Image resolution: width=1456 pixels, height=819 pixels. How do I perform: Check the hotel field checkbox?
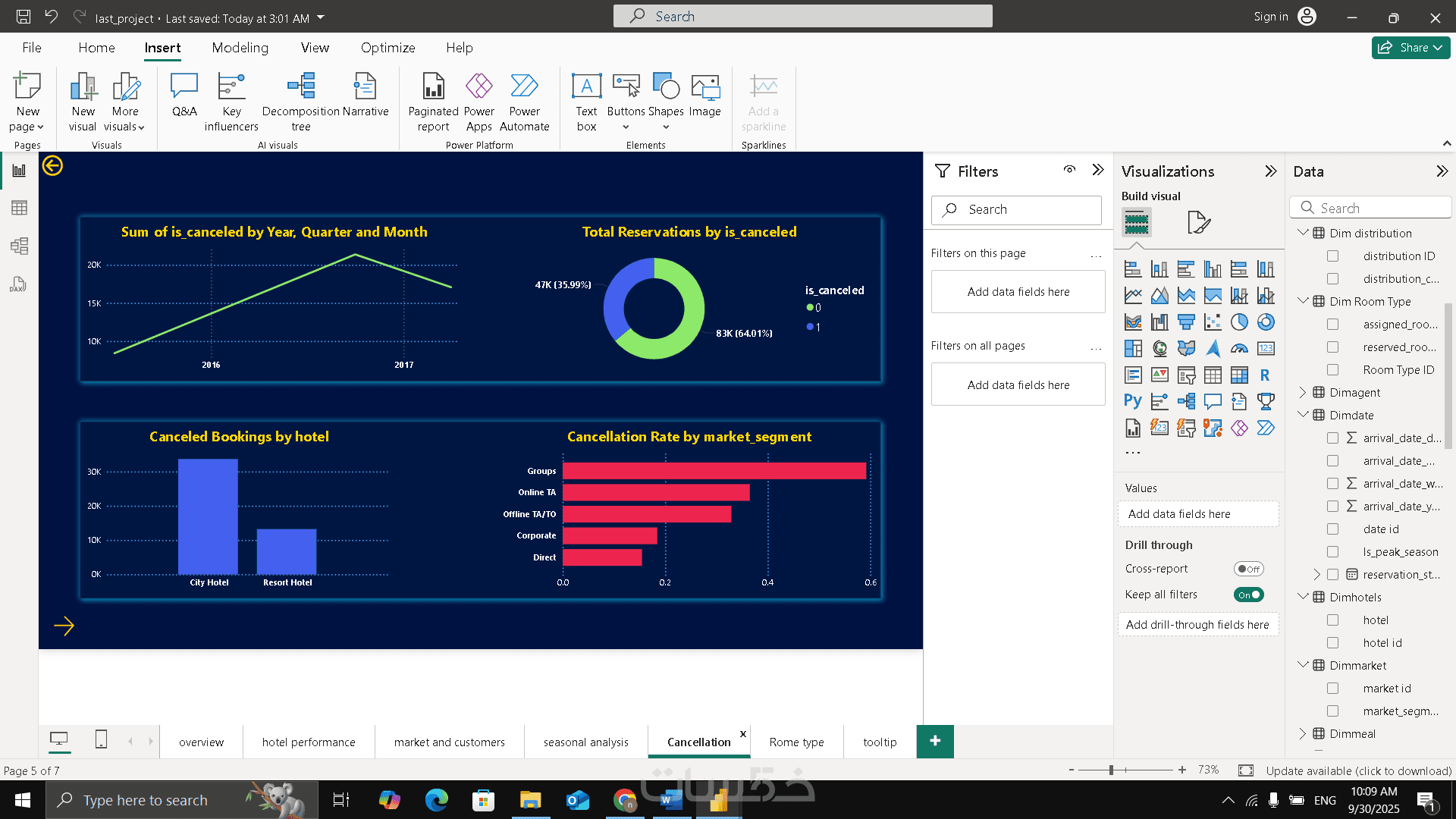coord(1332,620)
